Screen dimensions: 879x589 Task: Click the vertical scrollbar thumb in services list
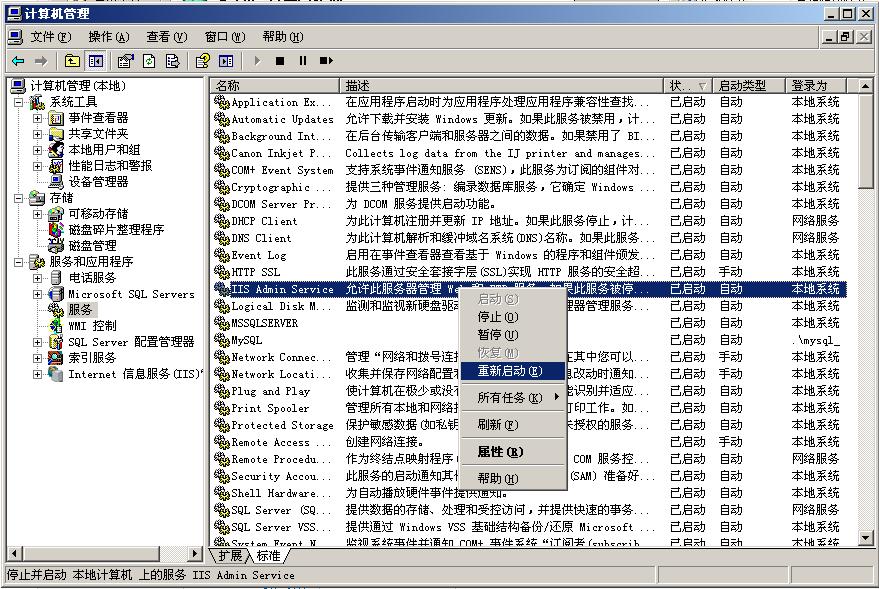tap(866, 141)
